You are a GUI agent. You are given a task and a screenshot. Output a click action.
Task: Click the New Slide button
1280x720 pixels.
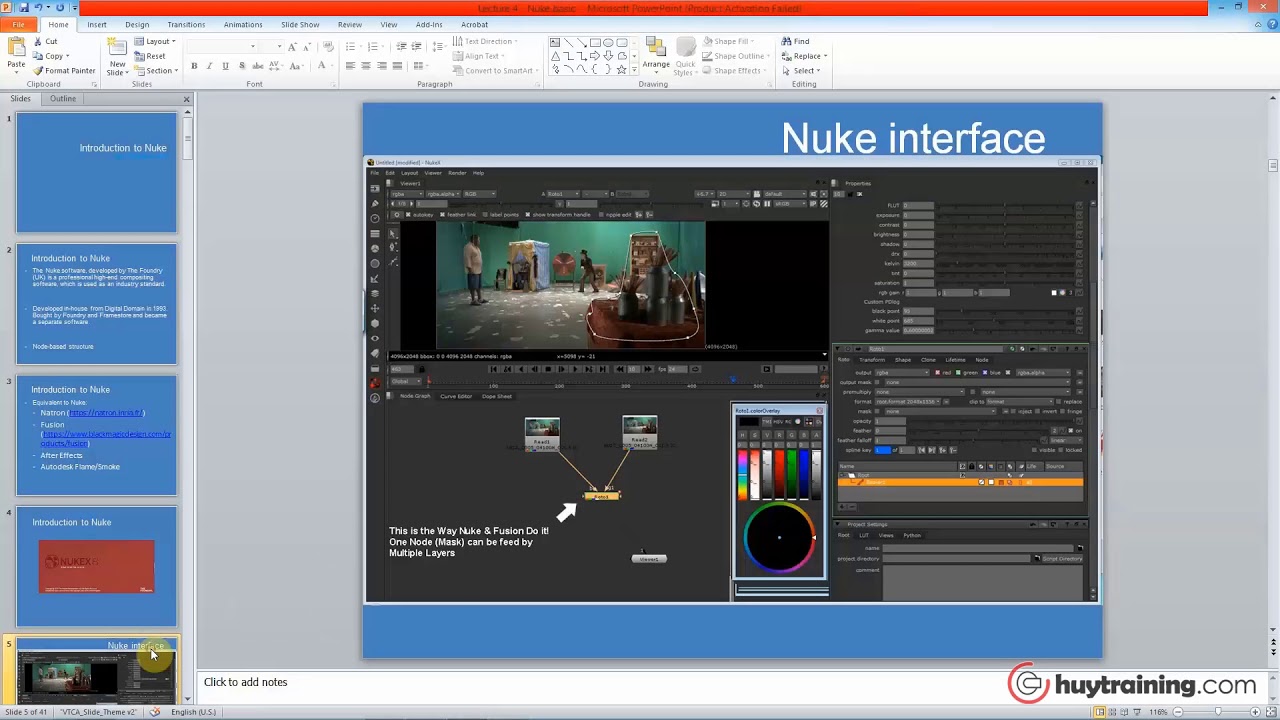click(x=117, y=57)
